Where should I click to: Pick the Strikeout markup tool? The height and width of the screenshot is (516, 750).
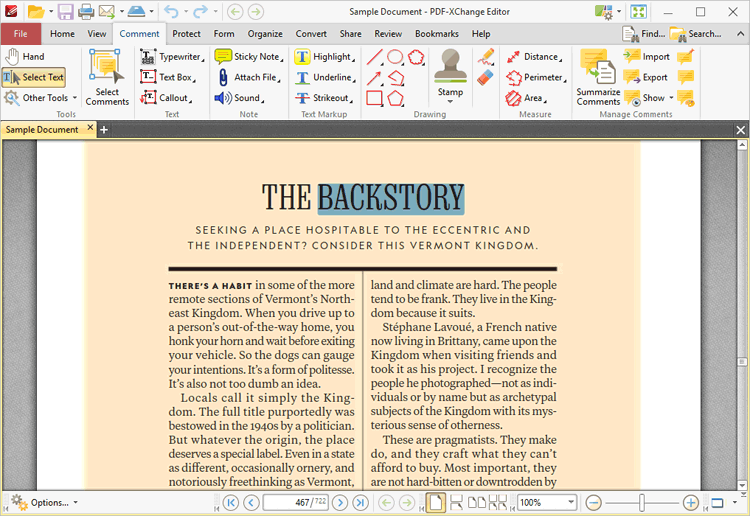[323, 98]
